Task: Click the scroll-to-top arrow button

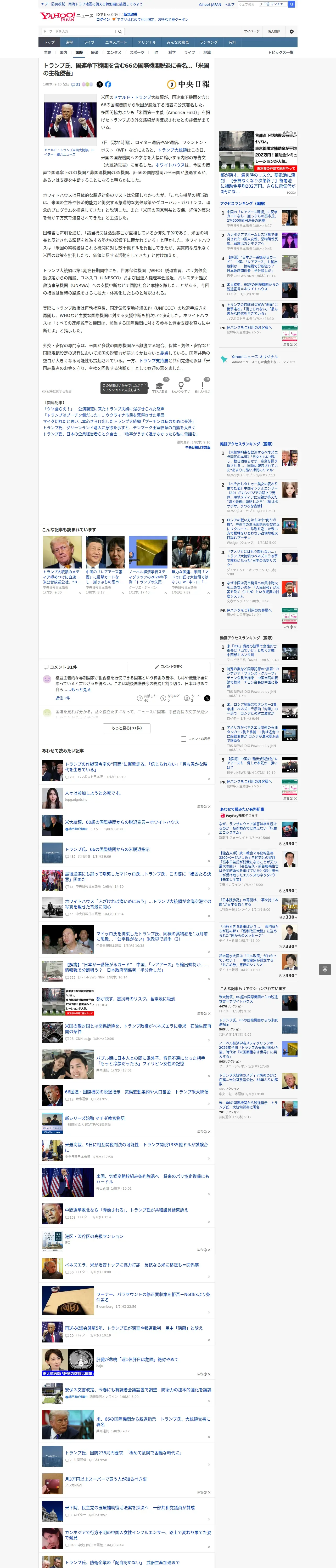Action: (325, 969)
